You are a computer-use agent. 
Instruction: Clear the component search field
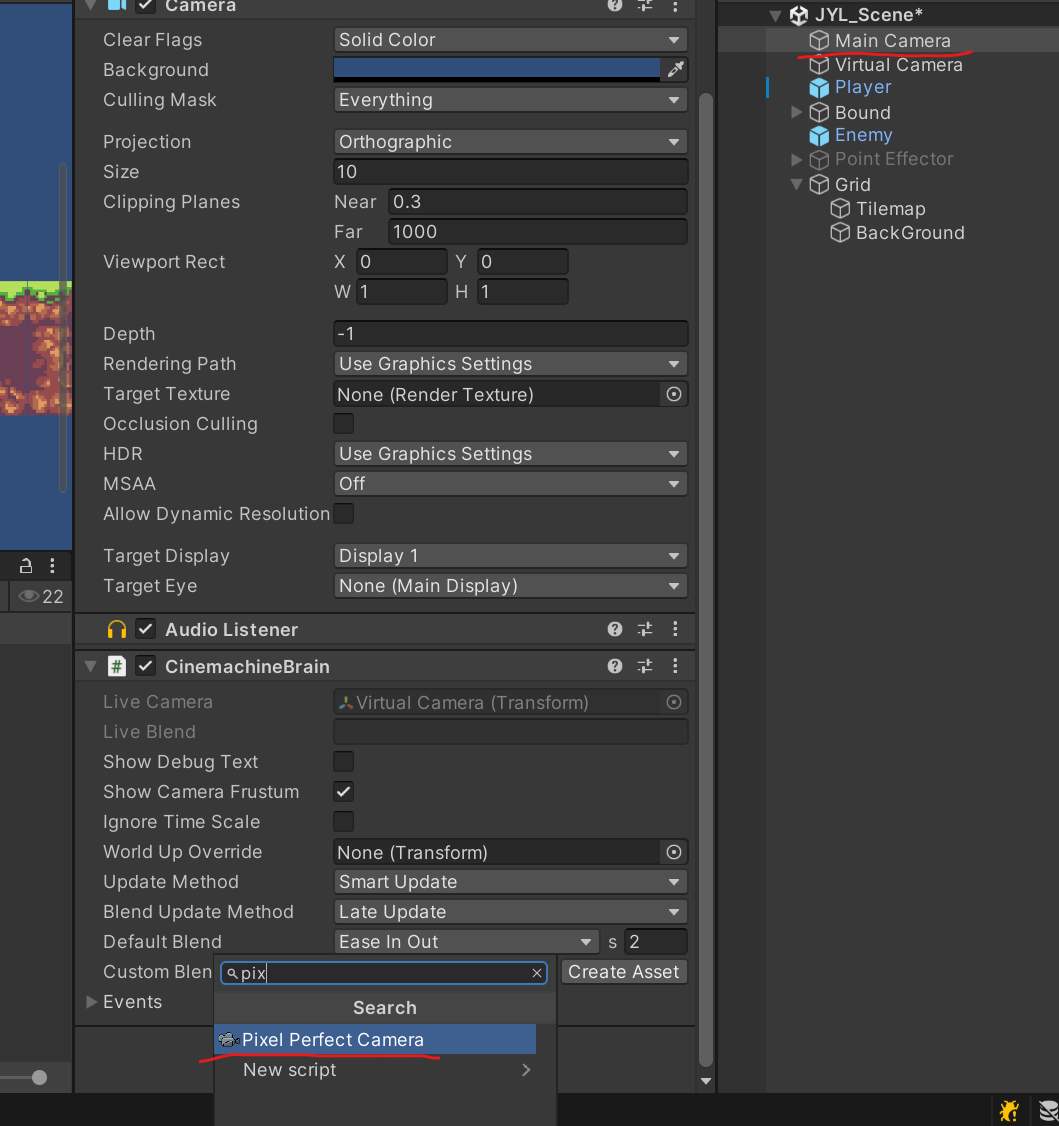coord(536,973)
